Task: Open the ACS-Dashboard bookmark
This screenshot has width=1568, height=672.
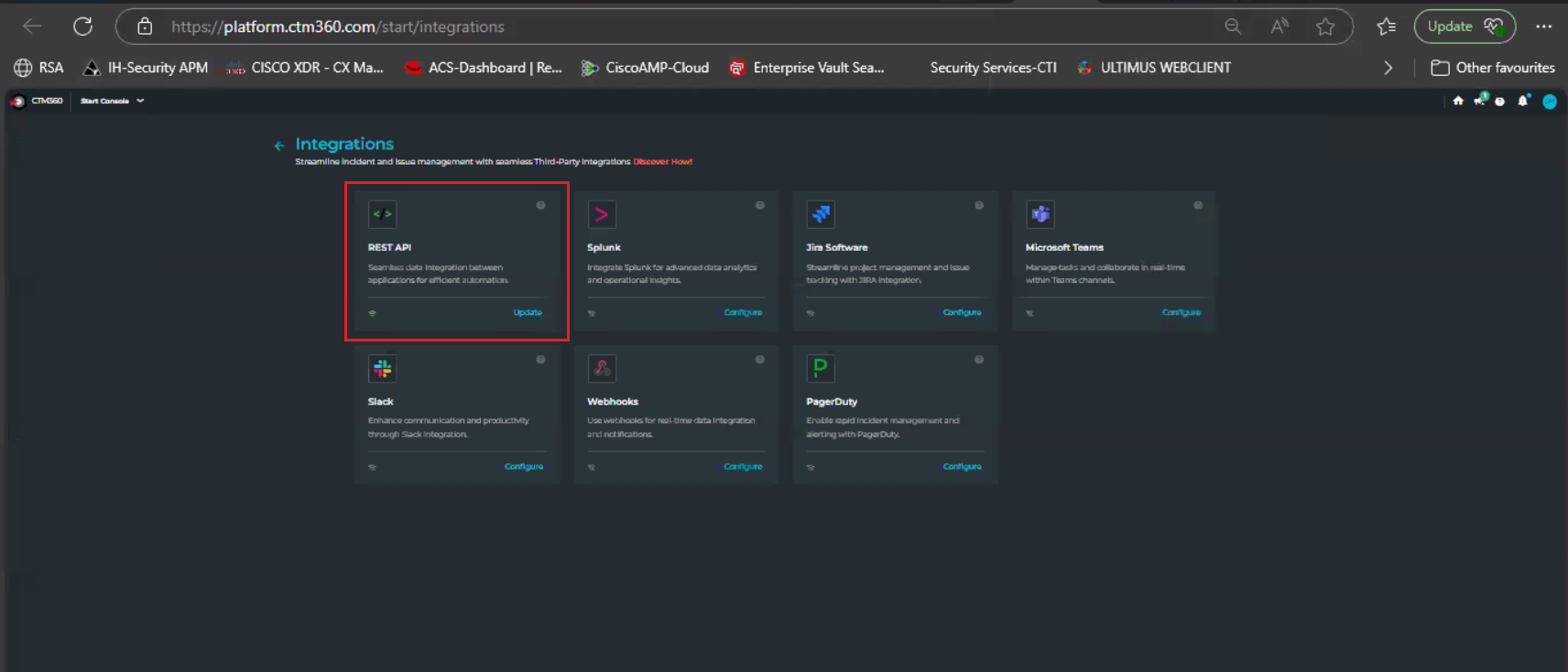Action: (x=484, y=68)
